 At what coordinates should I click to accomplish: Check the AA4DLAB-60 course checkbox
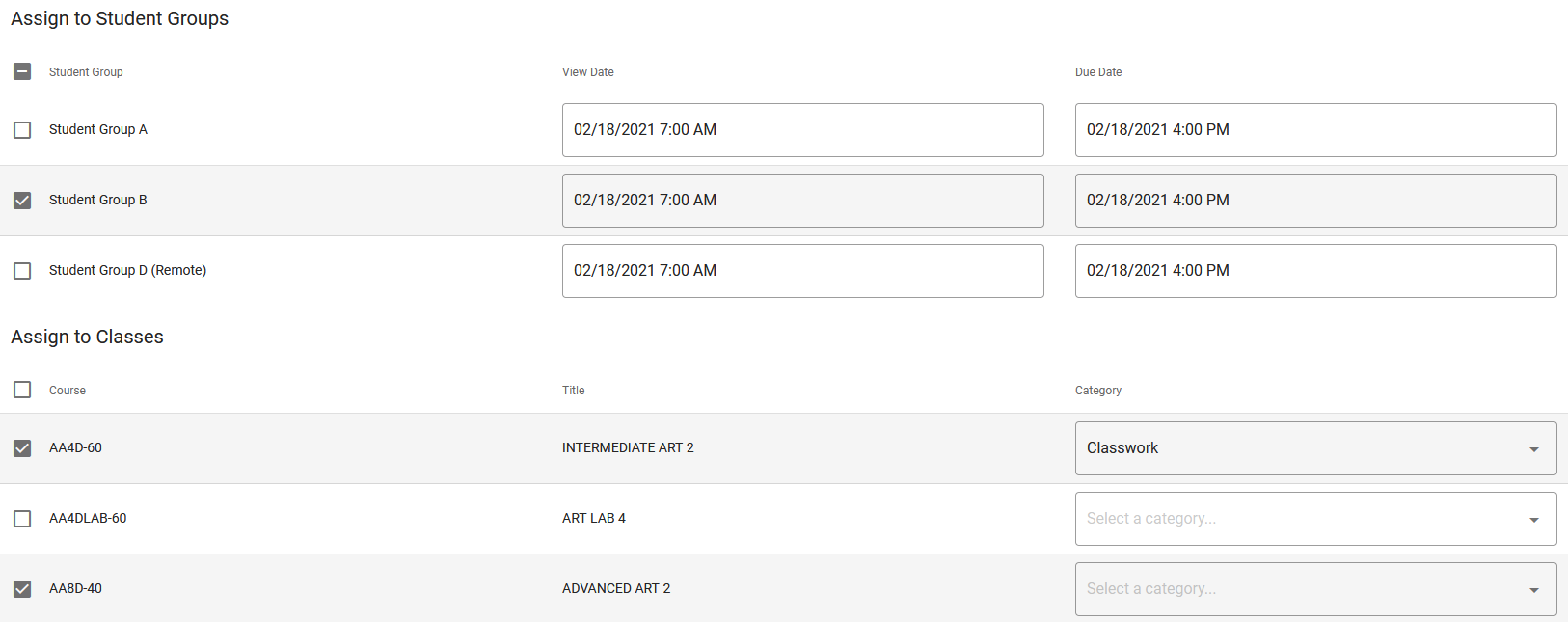pos(22,519)
